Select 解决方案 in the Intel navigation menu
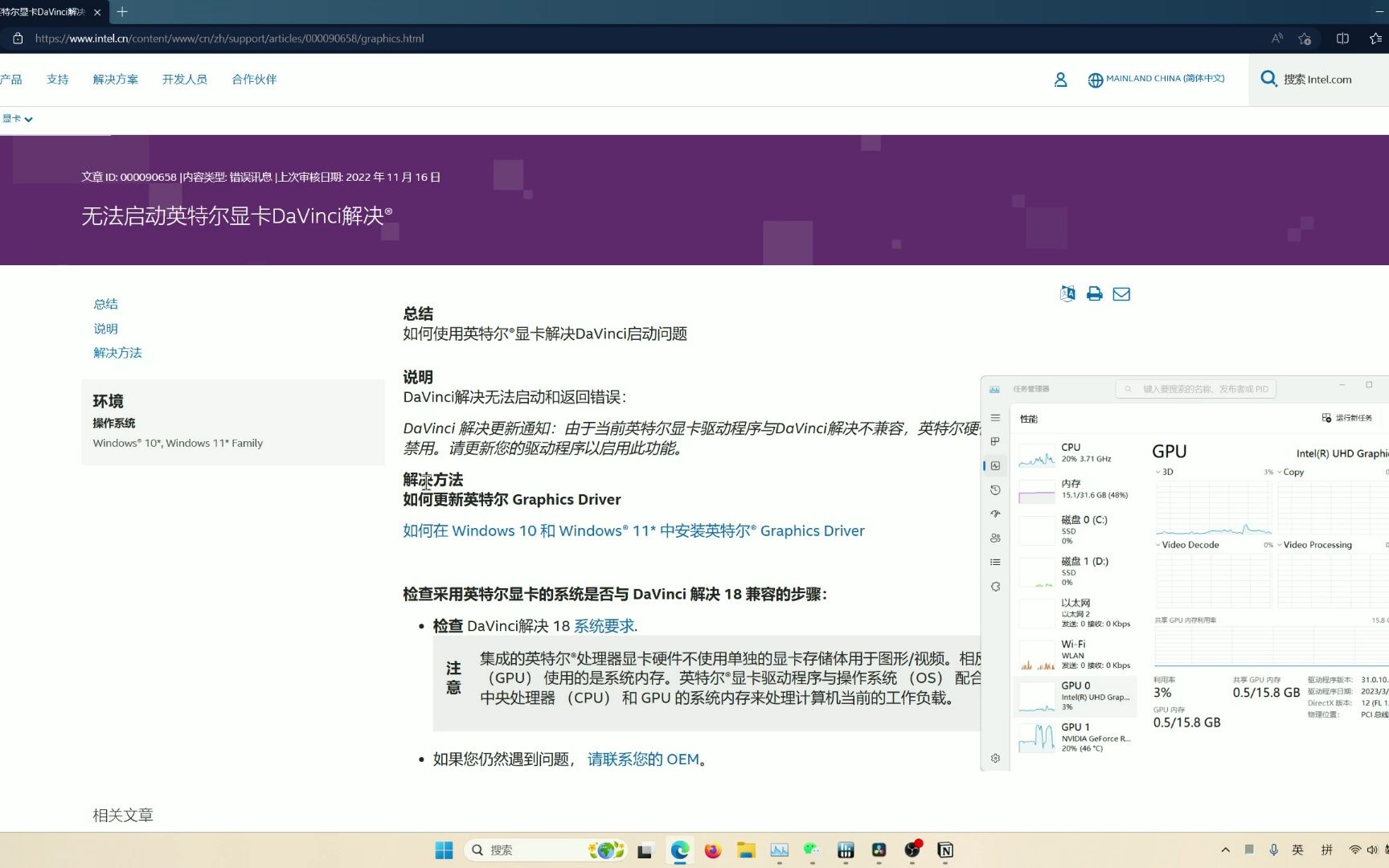The image size is (1389, 868). click(115, 79)
